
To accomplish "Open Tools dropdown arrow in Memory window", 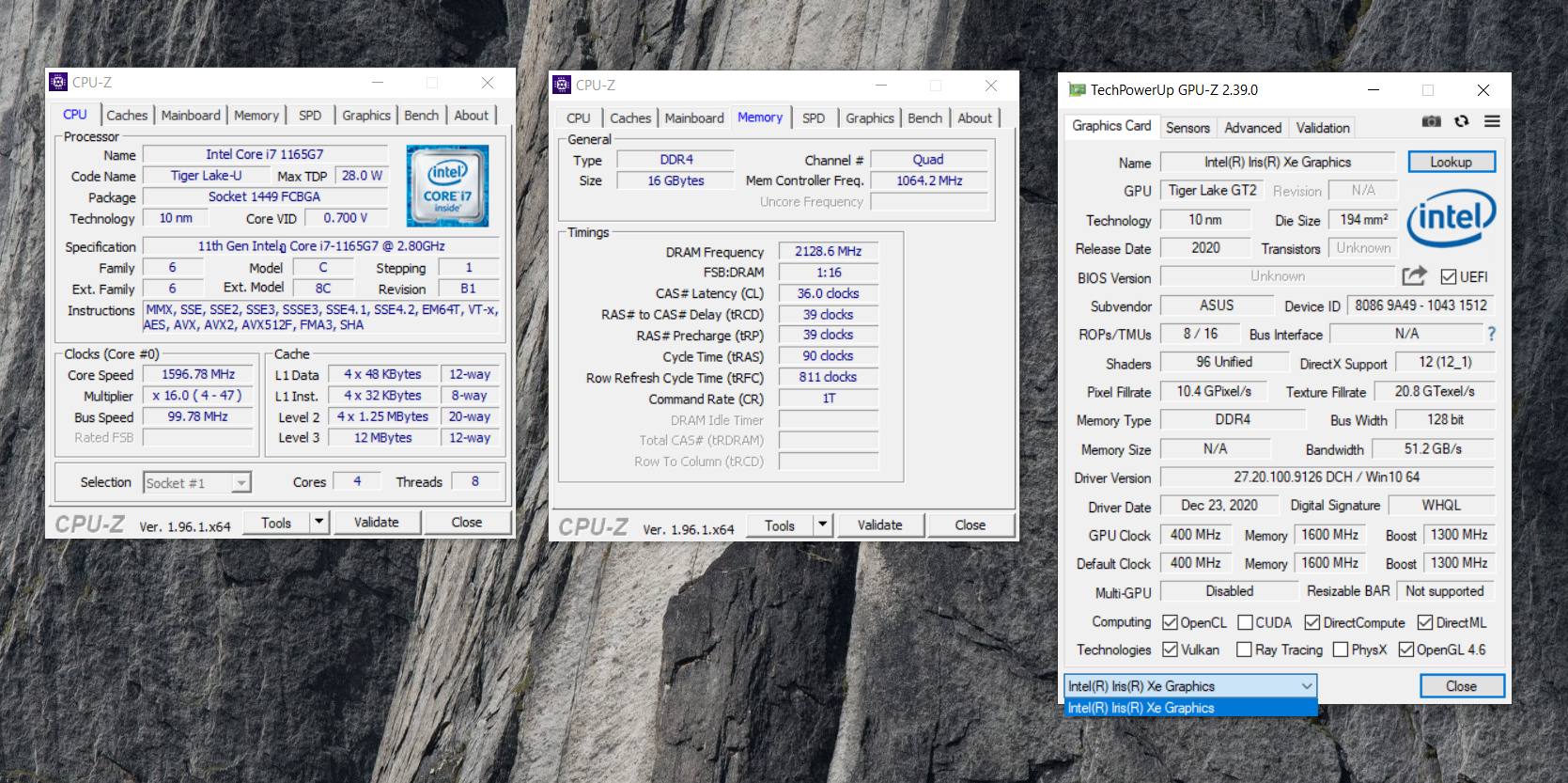I will (x=823, y=525).
